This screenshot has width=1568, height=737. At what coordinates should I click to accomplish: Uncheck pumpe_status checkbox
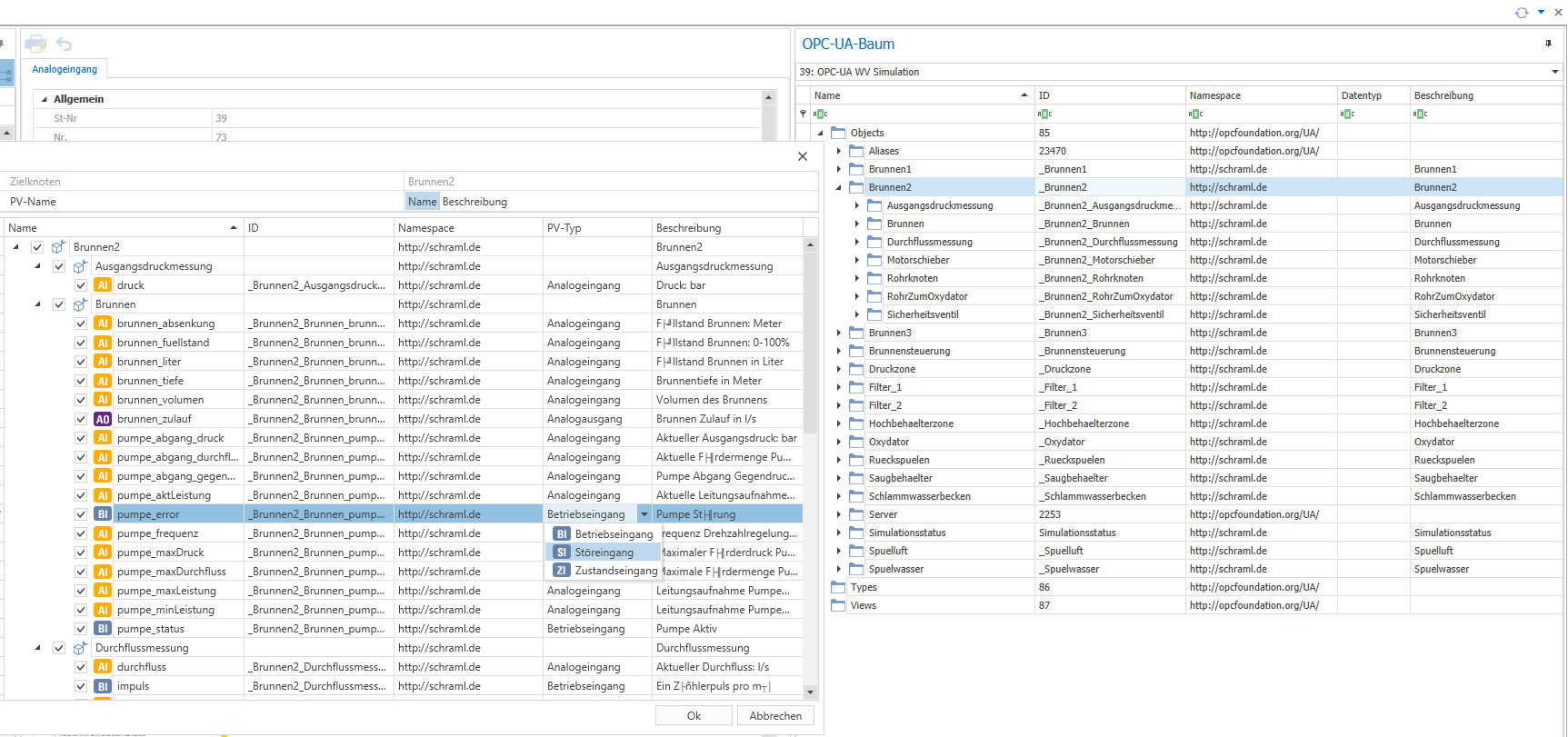click(81, 629)
